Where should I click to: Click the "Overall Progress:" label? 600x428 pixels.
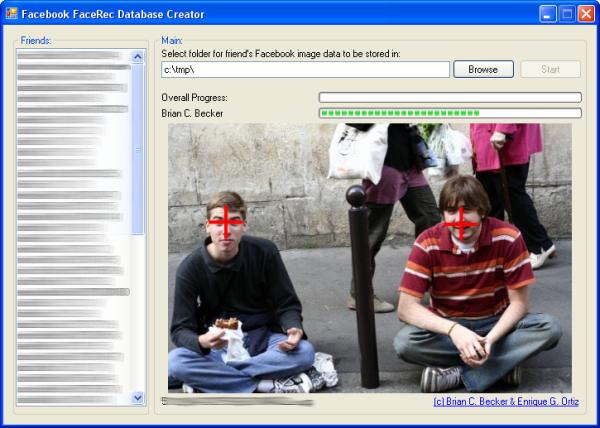pos(194,98)
